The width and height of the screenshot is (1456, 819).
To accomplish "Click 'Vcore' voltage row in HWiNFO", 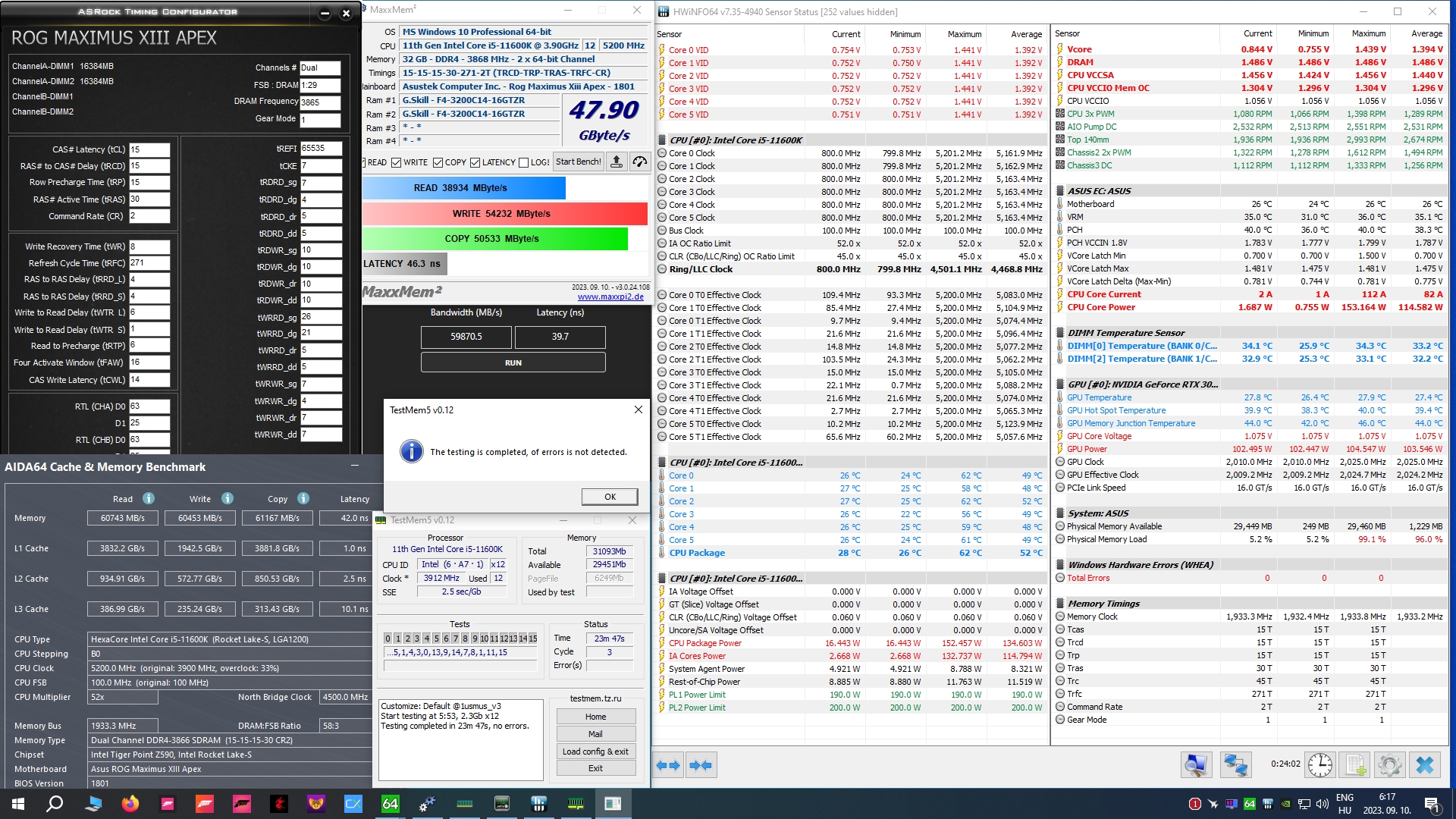I will (1250, 49).
